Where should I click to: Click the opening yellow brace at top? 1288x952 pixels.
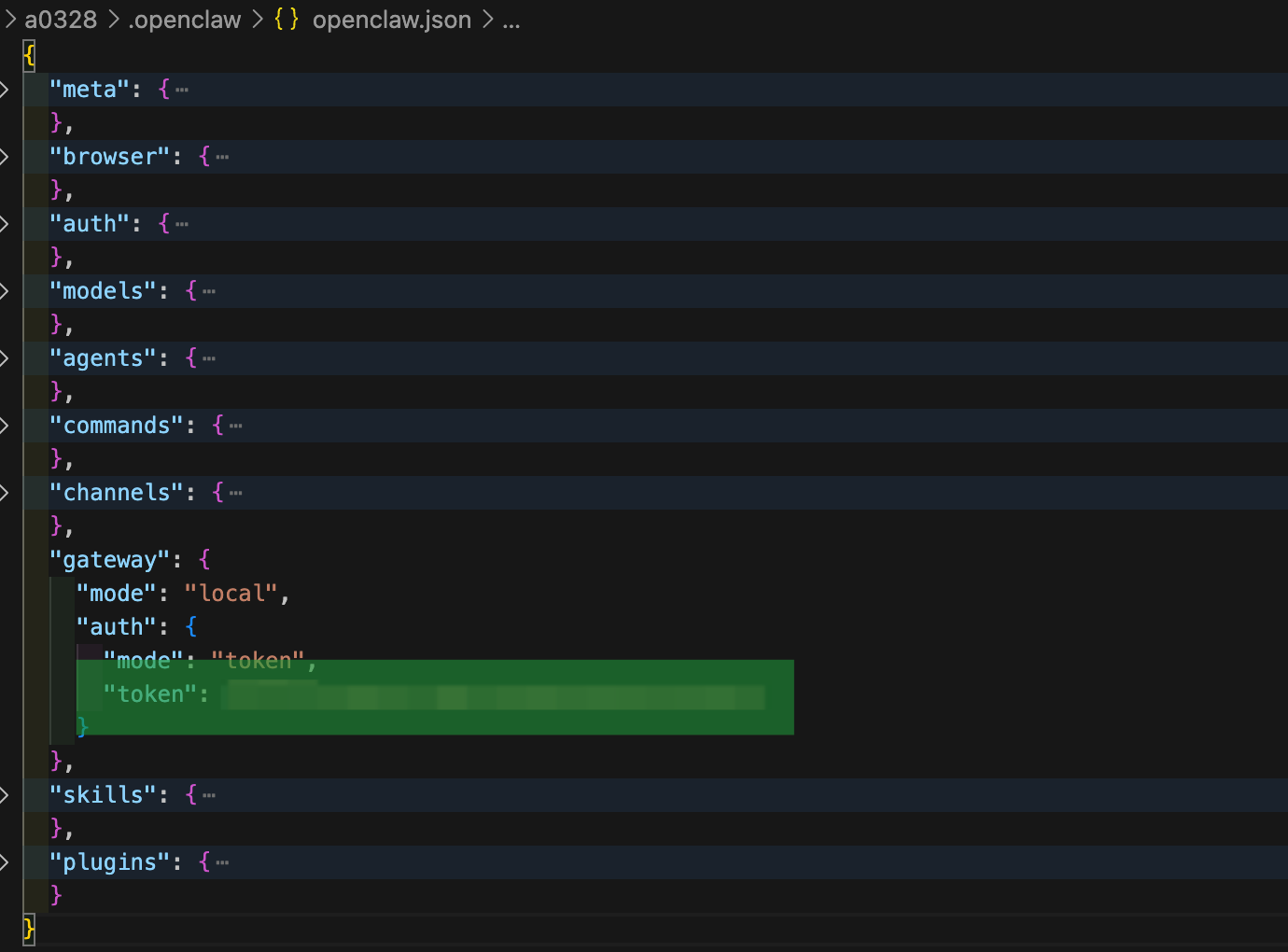[29, 56]
